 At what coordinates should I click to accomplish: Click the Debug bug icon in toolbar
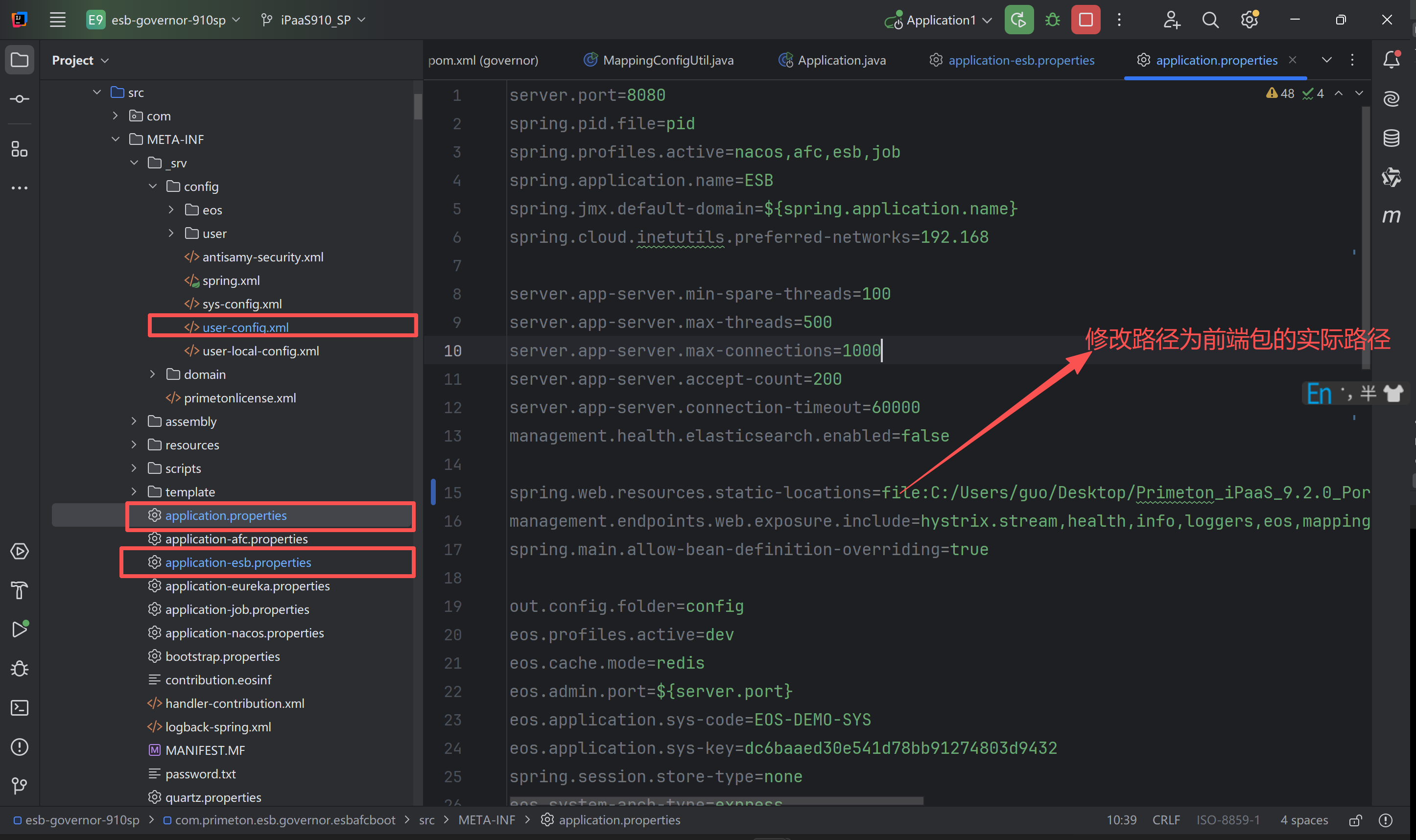(x=1052, y=21)
